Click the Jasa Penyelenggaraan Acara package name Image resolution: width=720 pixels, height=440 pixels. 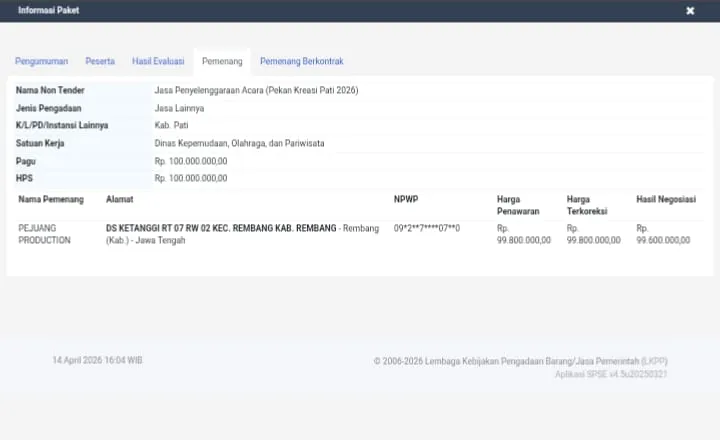256,90
